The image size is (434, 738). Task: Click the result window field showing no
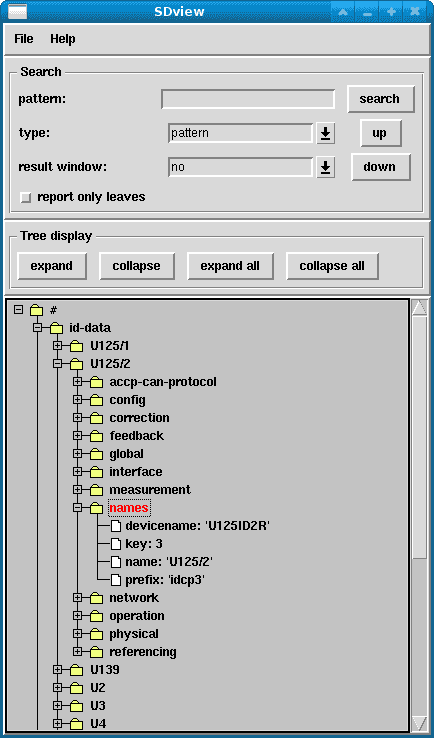tap(241, 167)
